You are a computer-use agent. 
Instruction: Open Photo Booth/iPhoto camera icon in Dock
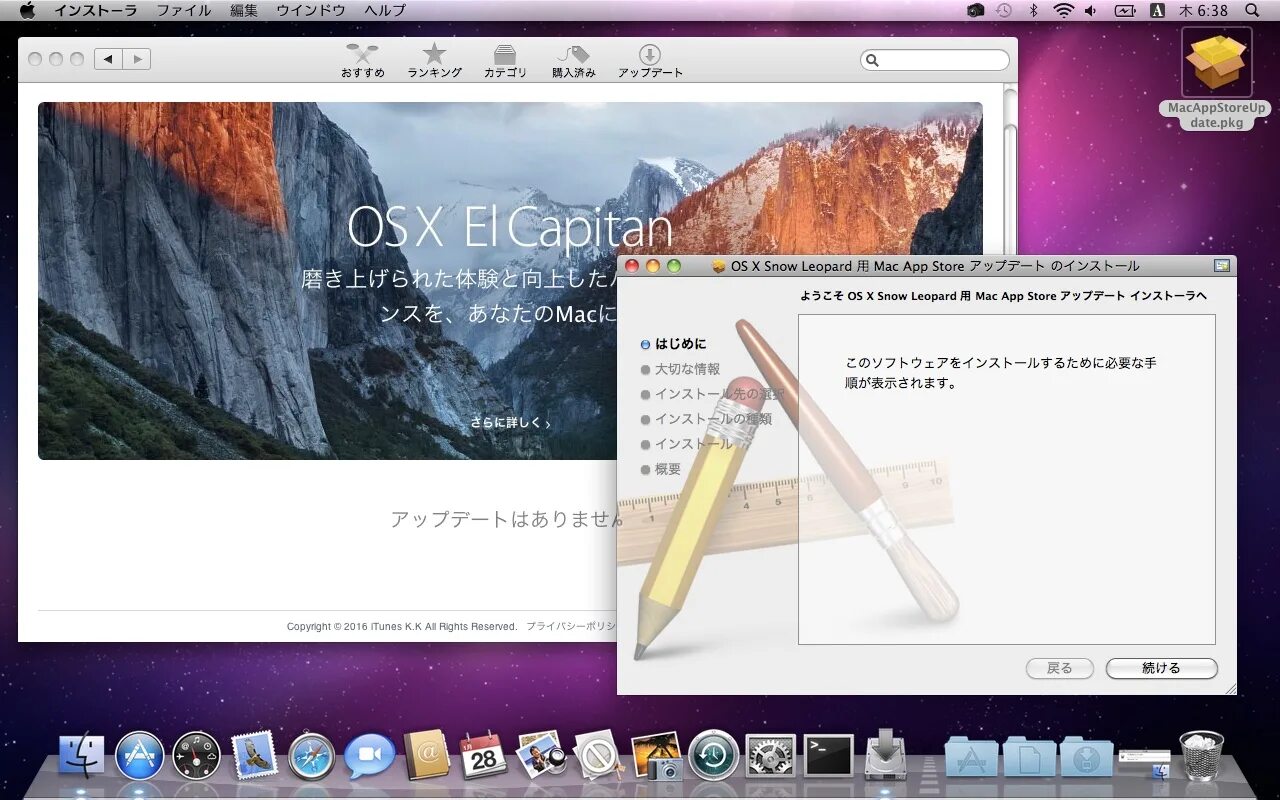[656, 756]
